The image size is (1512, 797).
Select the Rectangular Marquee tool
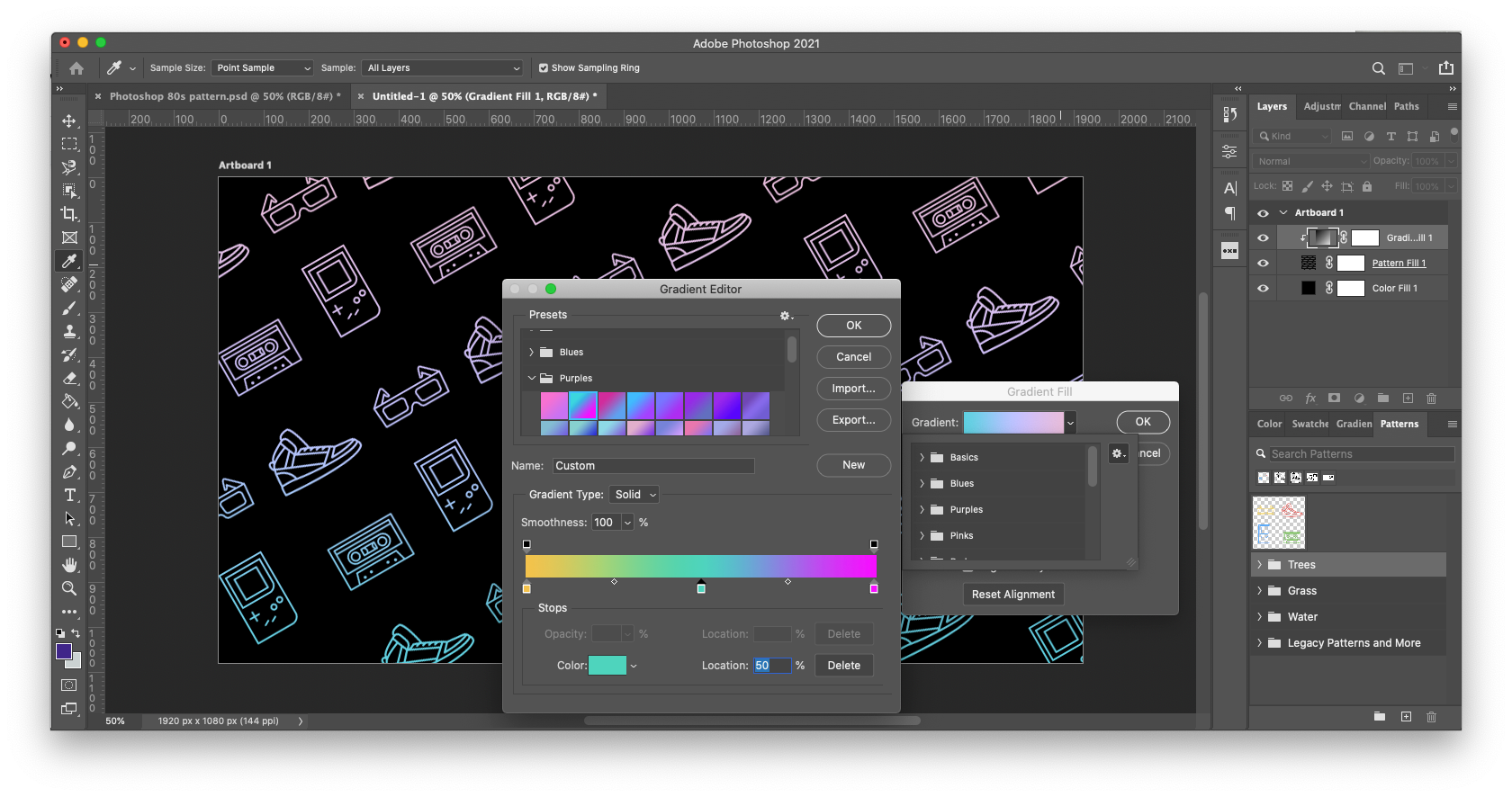point(69,144)
